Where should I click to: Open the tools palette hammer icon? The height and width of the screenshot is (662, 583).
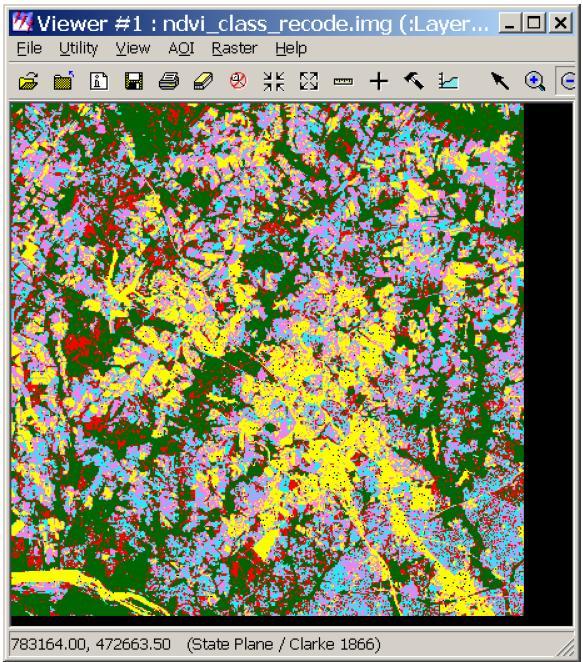(x=414, y=81)
